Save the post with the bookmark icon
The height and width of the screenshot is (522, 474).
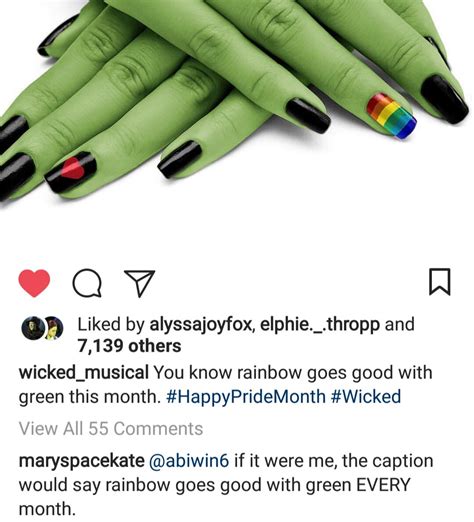[x=440, y=282]
